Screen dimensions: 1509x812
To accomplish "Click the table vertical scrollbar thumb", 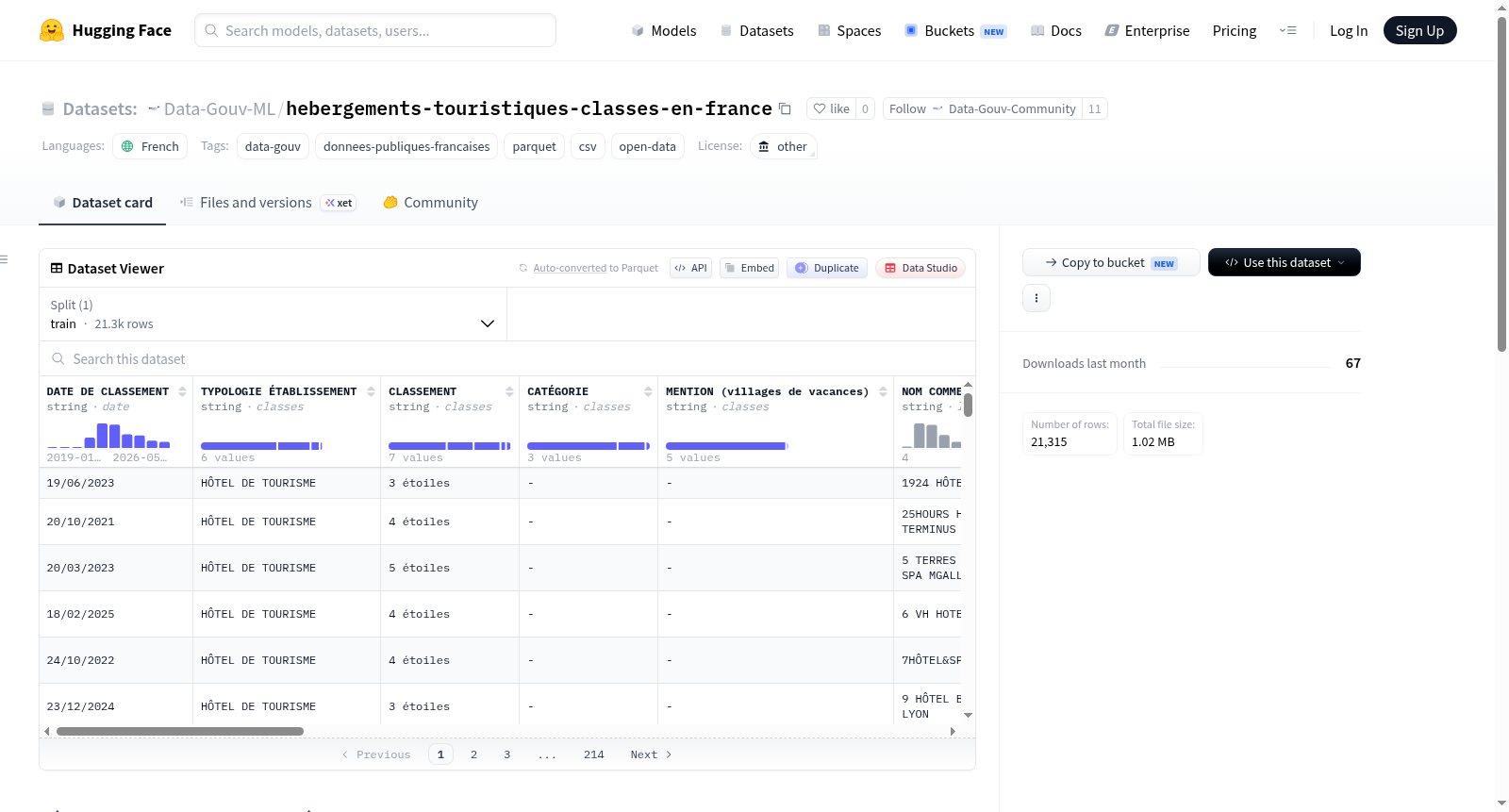I will pos(968,405).
